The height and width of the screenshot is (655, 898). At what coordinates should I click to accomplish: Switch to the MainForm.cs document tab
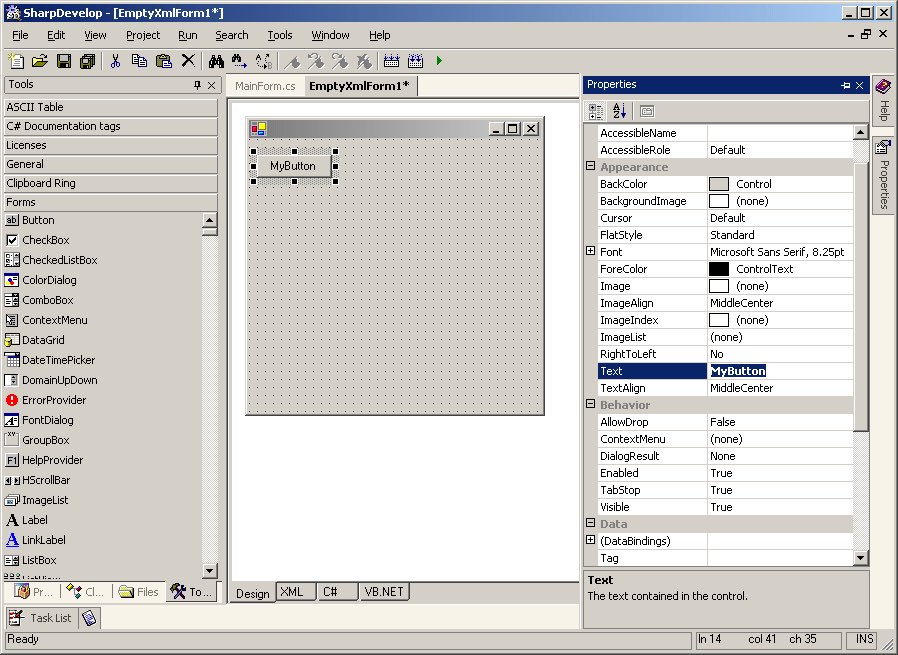click(265, 86)
